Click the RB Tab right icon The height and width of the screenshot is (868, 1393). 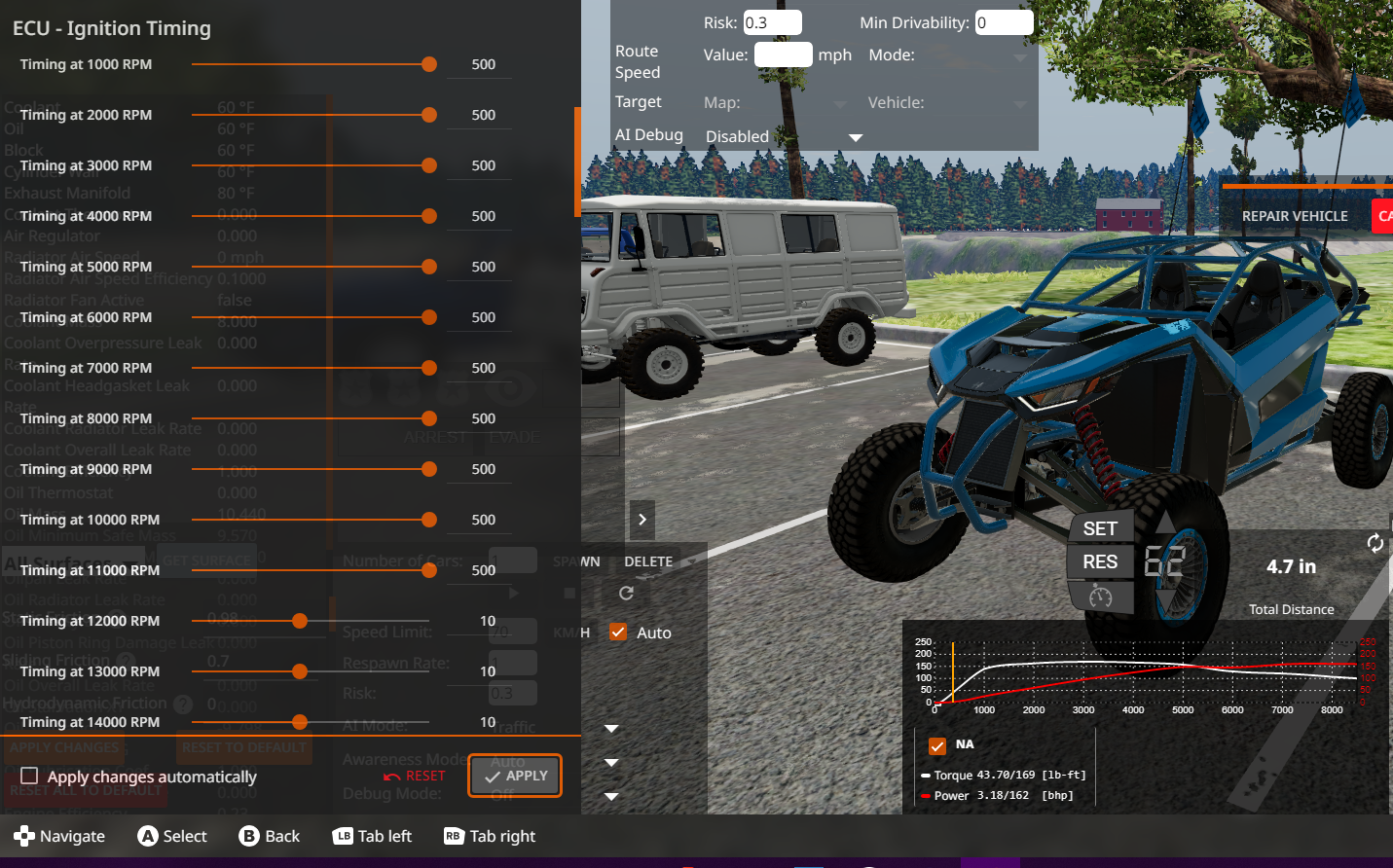[454, 836]
